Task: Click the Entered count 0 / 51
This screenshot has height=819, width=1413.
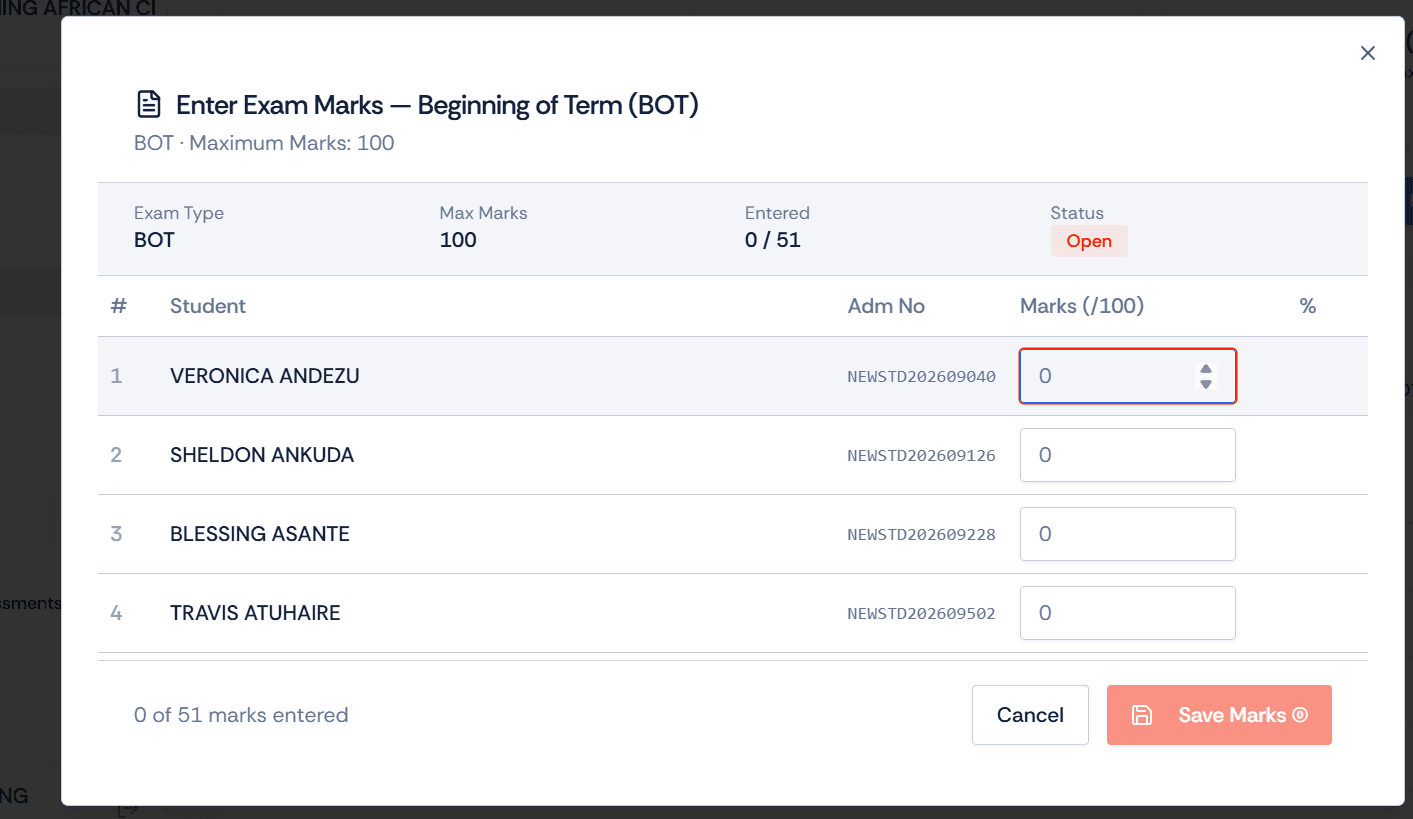Action: 773,240
